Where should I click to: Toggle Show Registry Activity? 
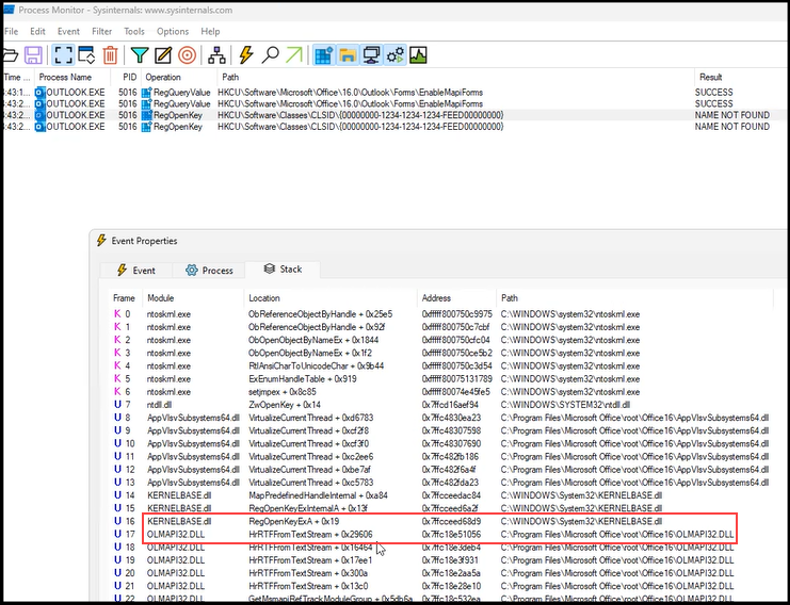324,54
